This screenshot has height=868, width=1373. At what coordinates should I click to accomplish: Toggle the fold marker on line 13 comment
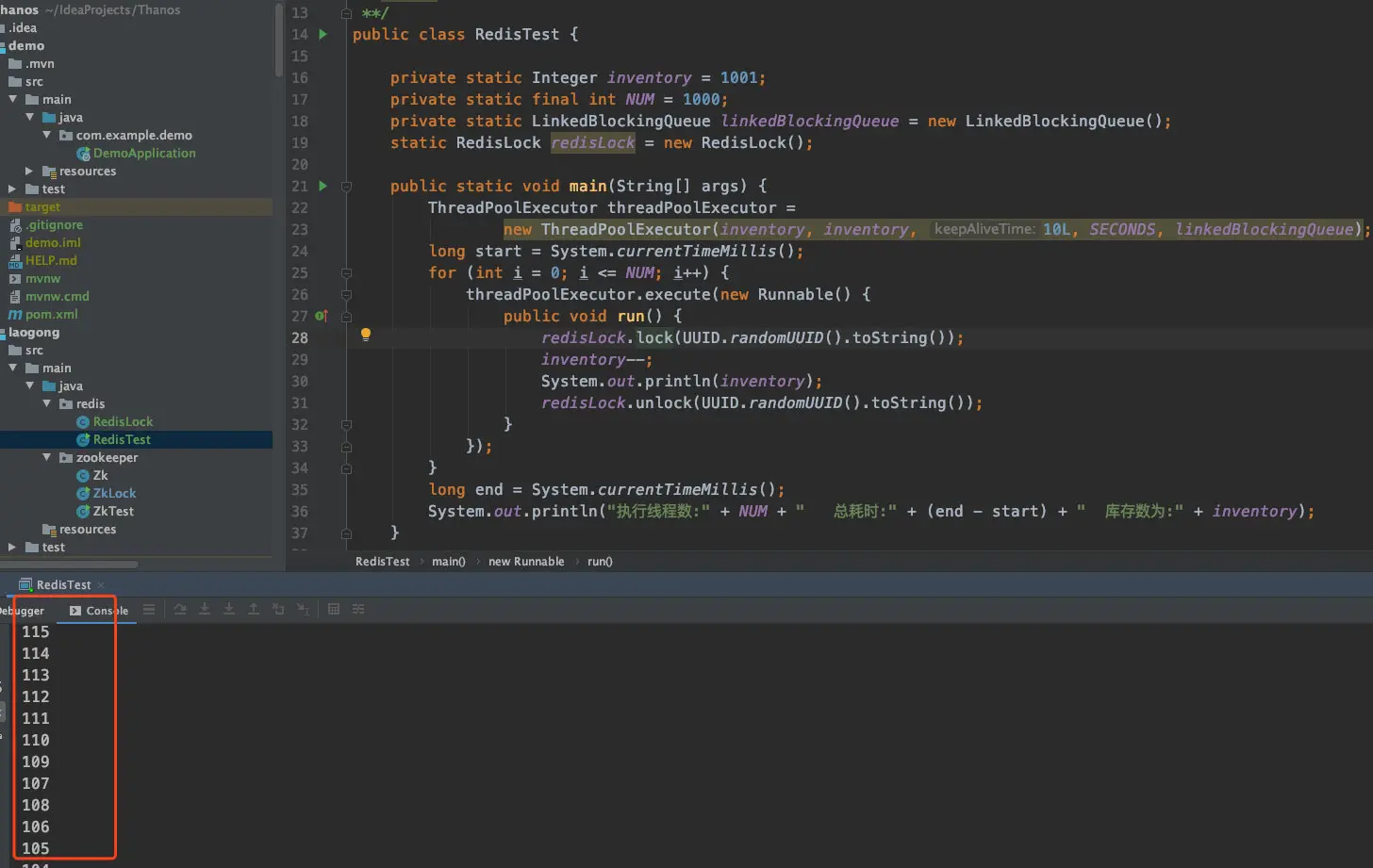coord(346,13)
